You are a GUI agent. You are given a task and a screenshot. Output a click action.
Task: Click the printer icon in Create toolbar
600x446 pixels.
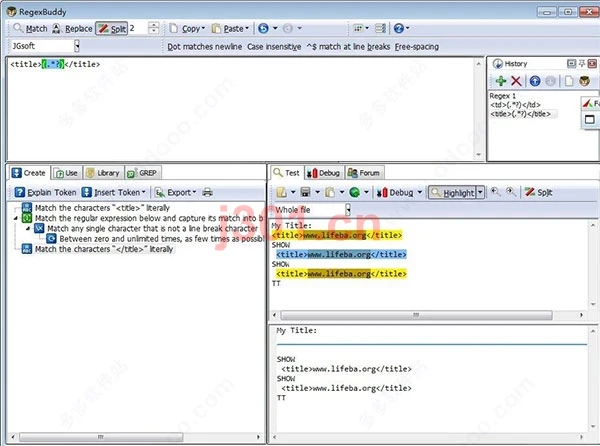coord(207,192)
